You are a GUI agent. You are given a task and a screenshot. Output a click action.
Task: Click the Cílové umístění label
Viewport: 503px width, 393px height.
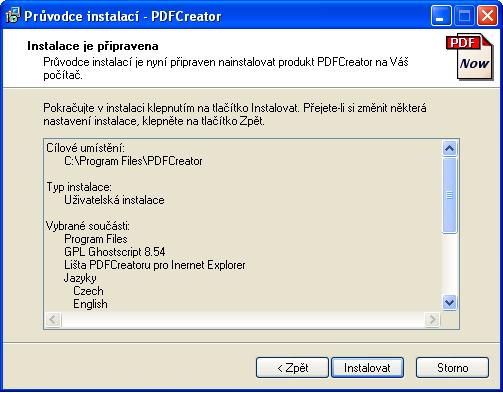tap(85, 148)
